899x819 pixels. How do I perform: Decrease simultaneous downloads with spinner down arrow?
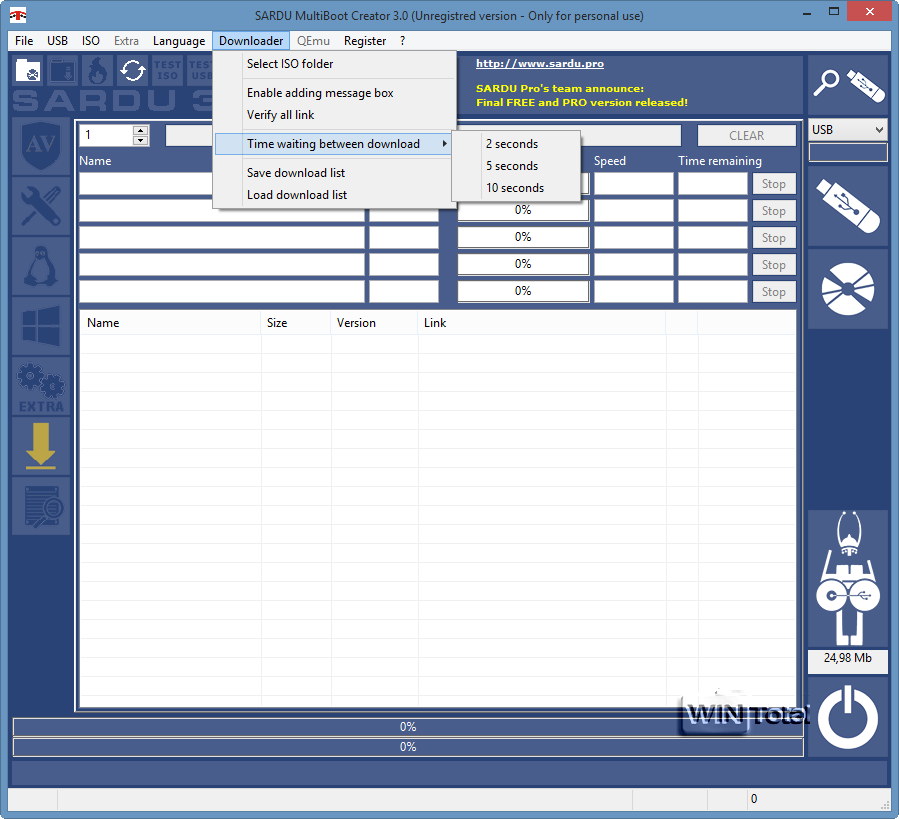pyautogui.click(x=140, y=141)
